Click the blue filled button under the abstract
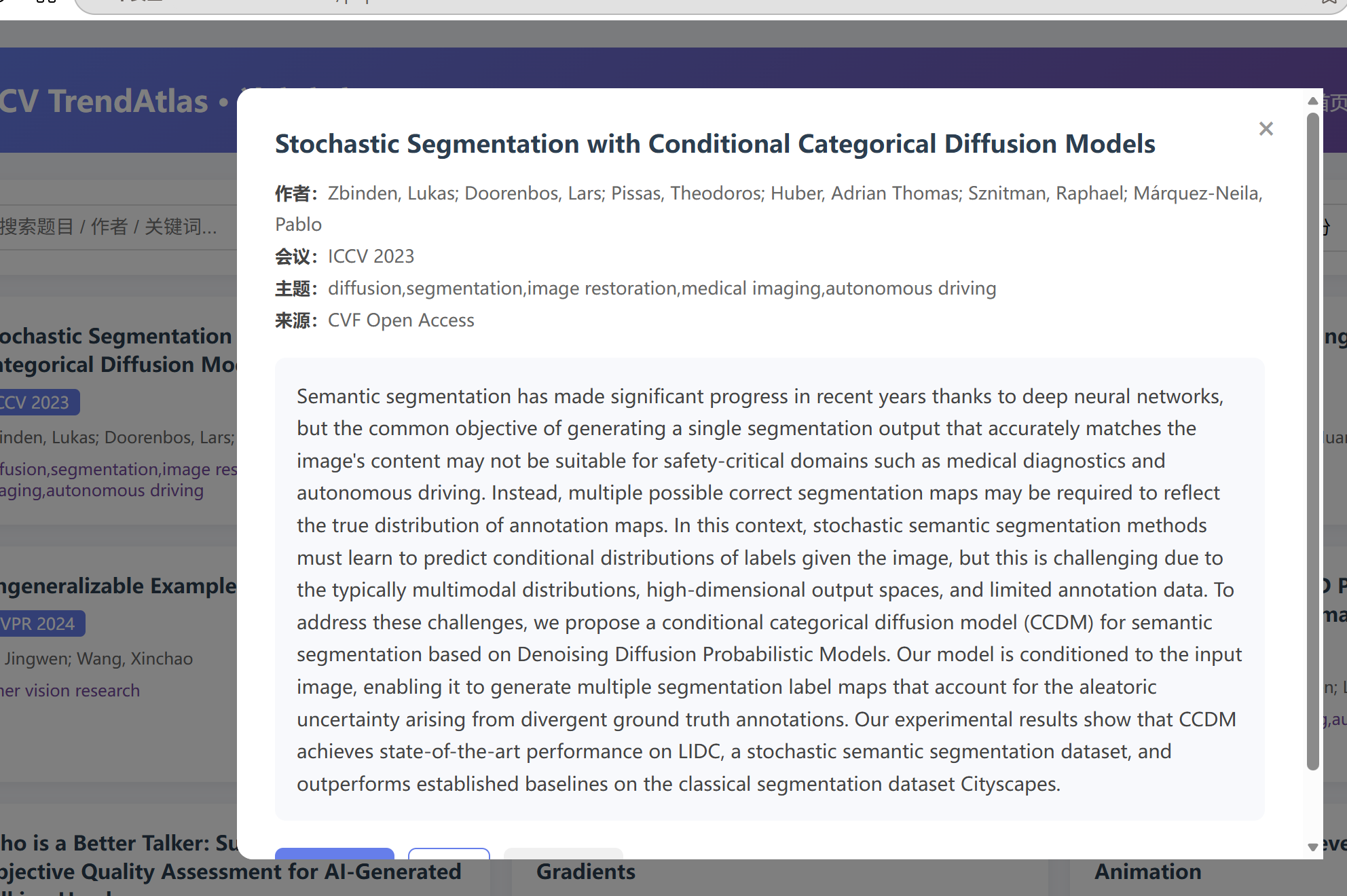Viewport: 1347px width, 896px height. (334, 854)
